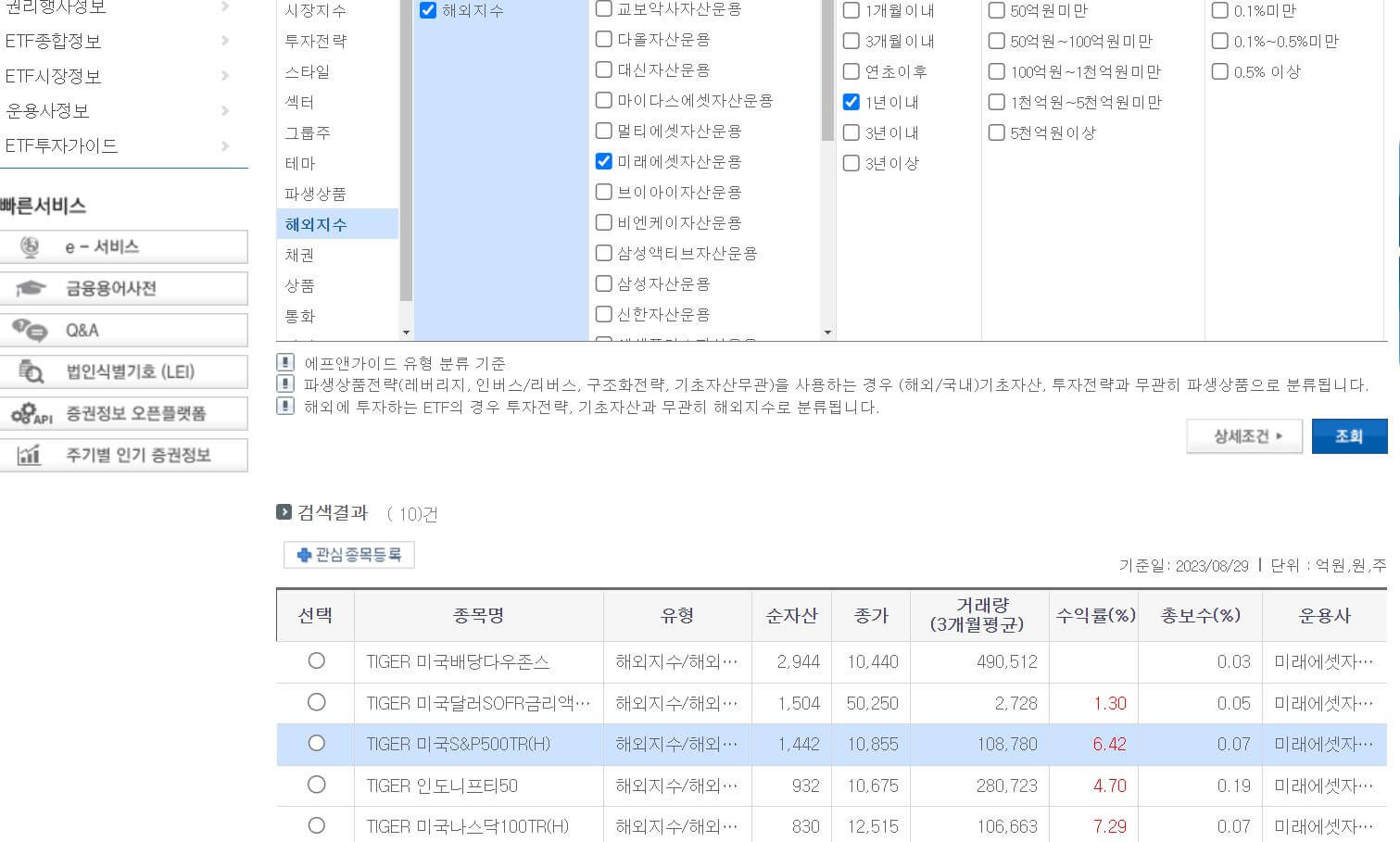This screenshot has height=842, width=1400.
Task: Check the 3개월이내 listing period option
Action: point(850,41)
